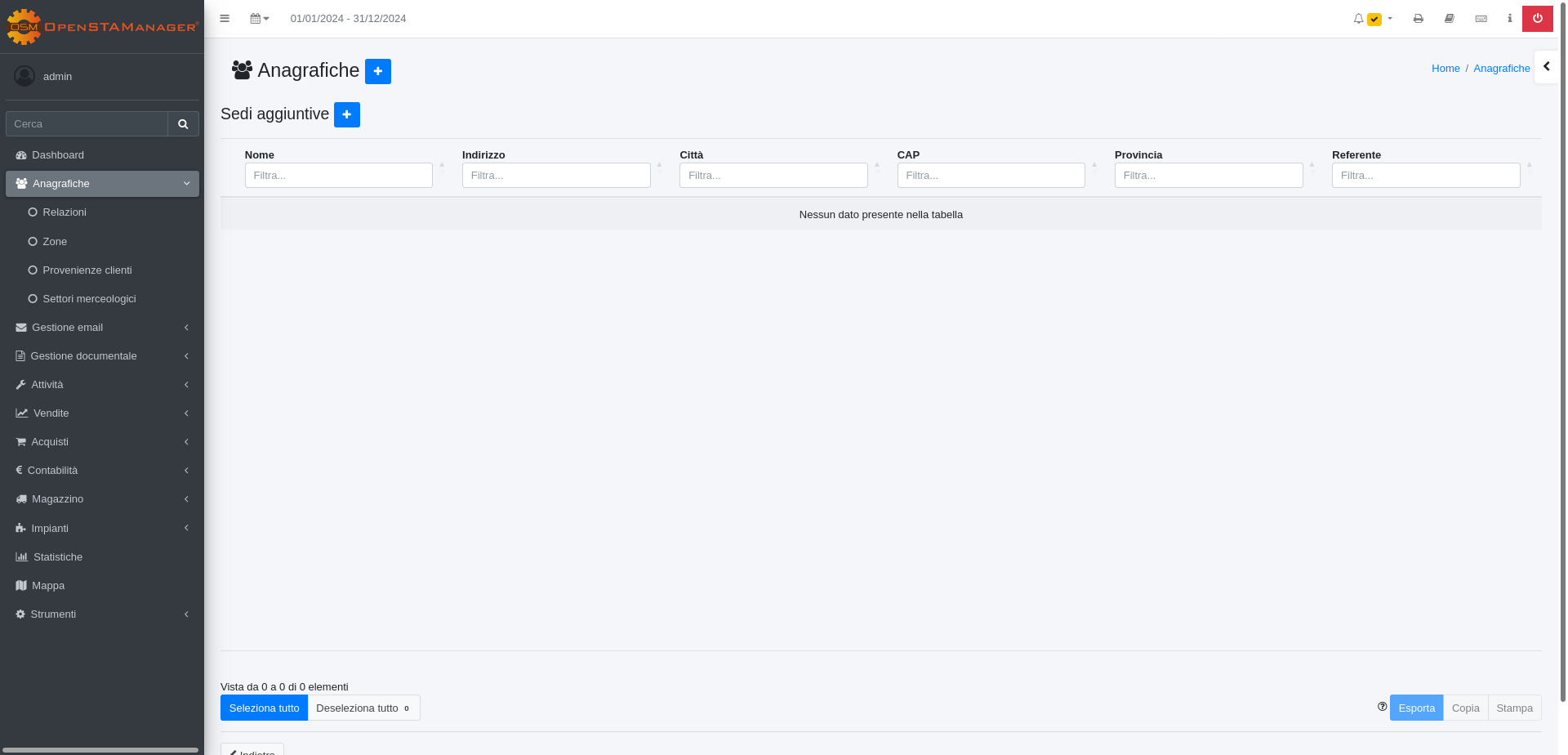Add a new Sedi aggiuntive entry

pyautogui.click(x=346, y=114)
